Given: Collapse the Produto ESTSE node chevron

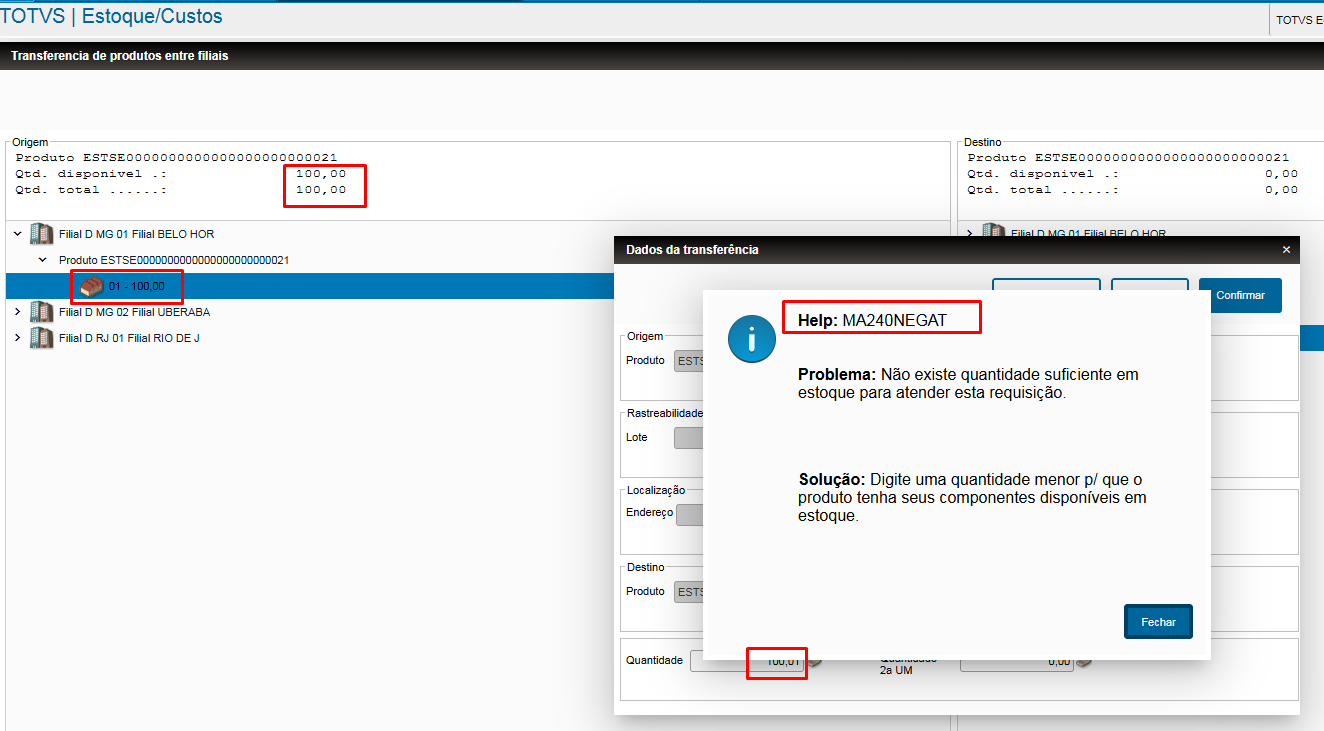Looking at the screenshot, I should click(42, 260).
